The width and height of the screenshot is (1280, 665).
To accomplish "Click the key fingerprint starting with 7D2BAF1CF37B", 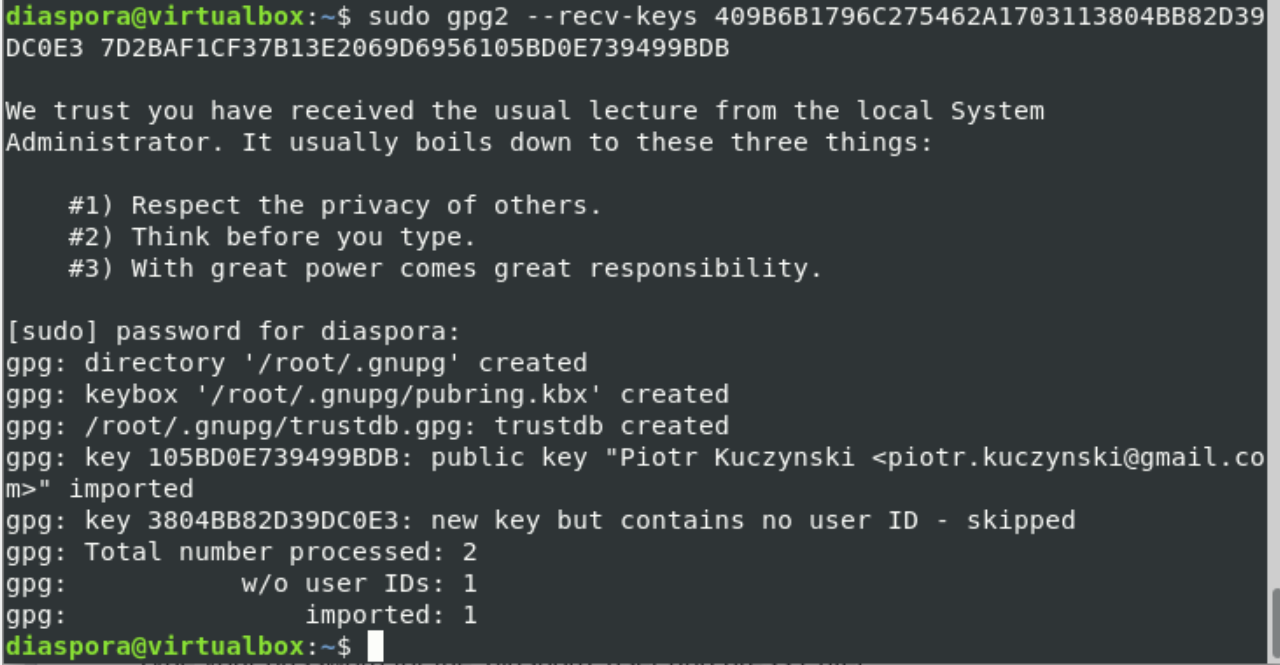I will (414, 48).
